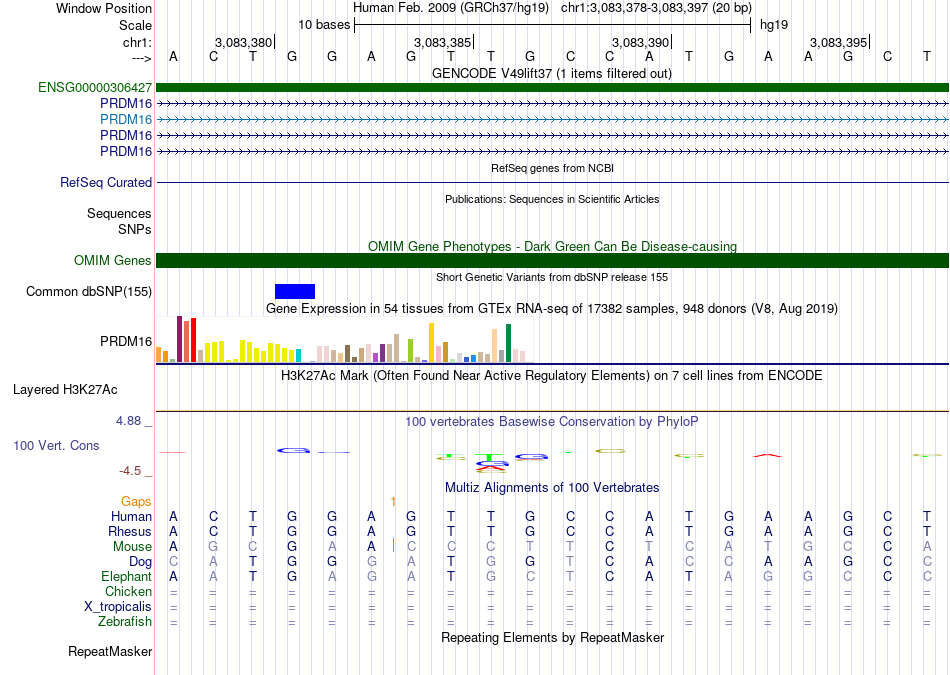Click the PRDM16 label beside GTEx bar chart
950x675 pixels.
tap(126, 342)
